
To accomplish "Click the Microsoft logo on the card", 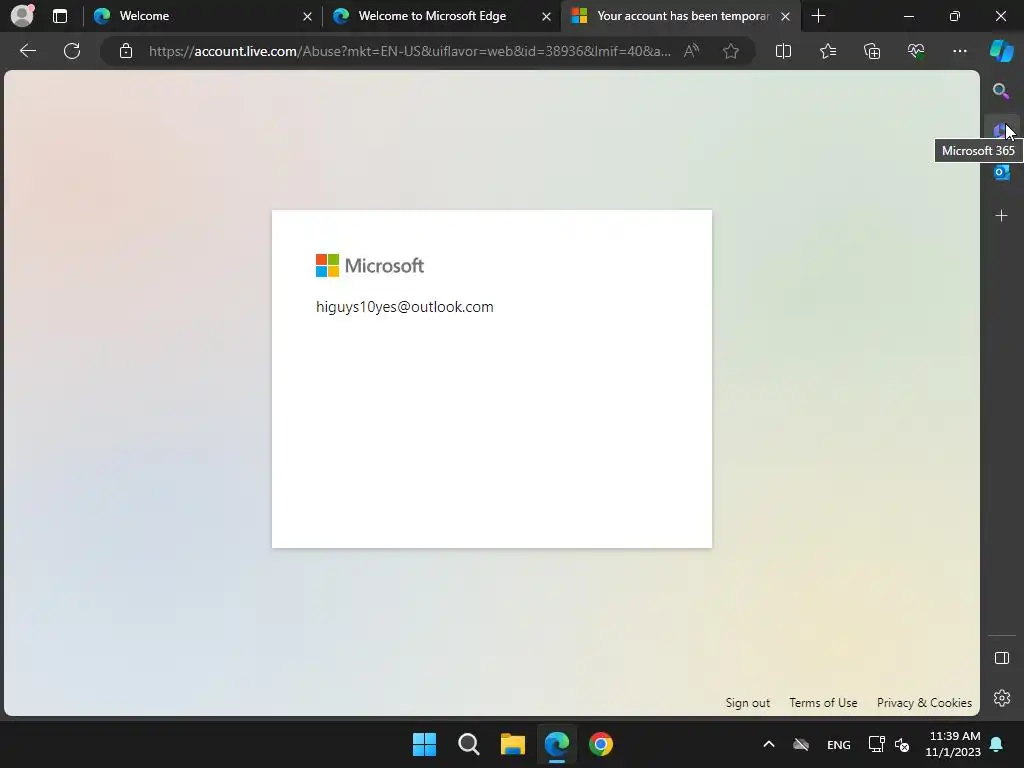I will coord(370,266).
